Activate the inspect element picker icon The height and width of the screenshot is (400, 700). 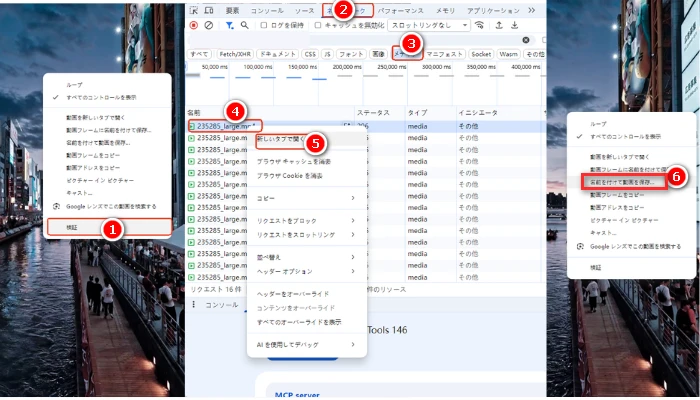click(194, 10)
